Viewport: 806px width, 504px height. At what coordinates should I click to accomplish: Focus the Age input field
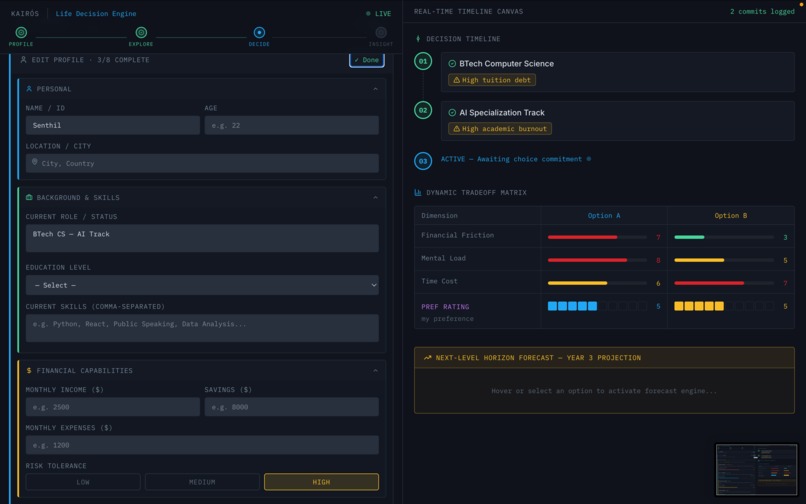click(x=291, y=125)
